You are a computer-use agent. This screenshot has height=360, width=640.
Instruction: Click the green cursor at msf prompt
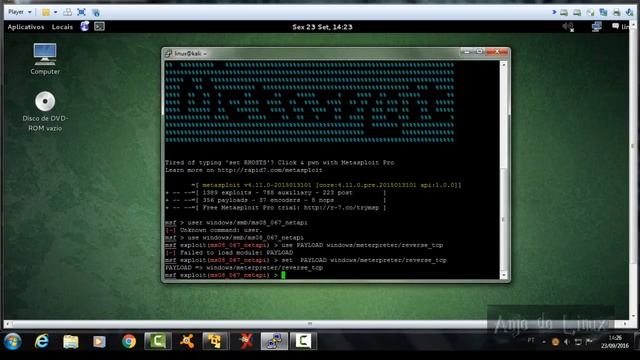(x=283, y=275)
